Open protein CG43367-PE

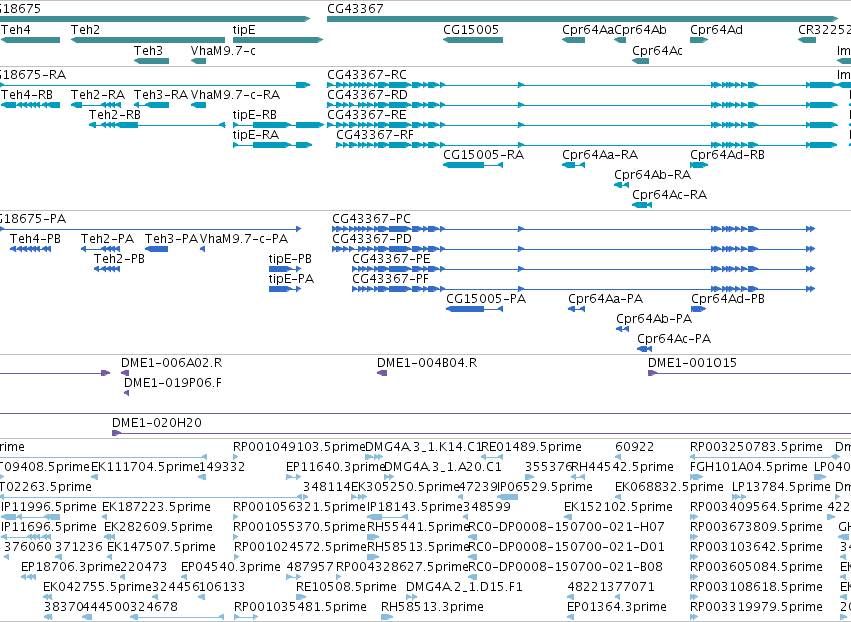[584, 269]
